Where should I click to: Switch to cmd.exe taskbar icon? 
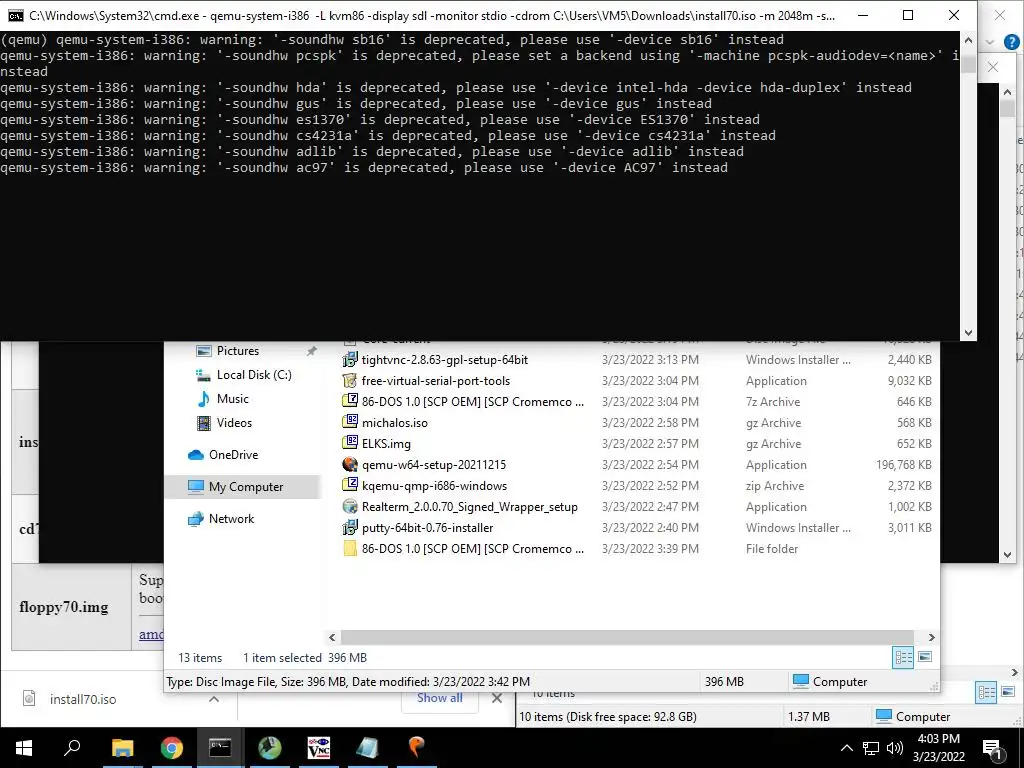point(220,748)
